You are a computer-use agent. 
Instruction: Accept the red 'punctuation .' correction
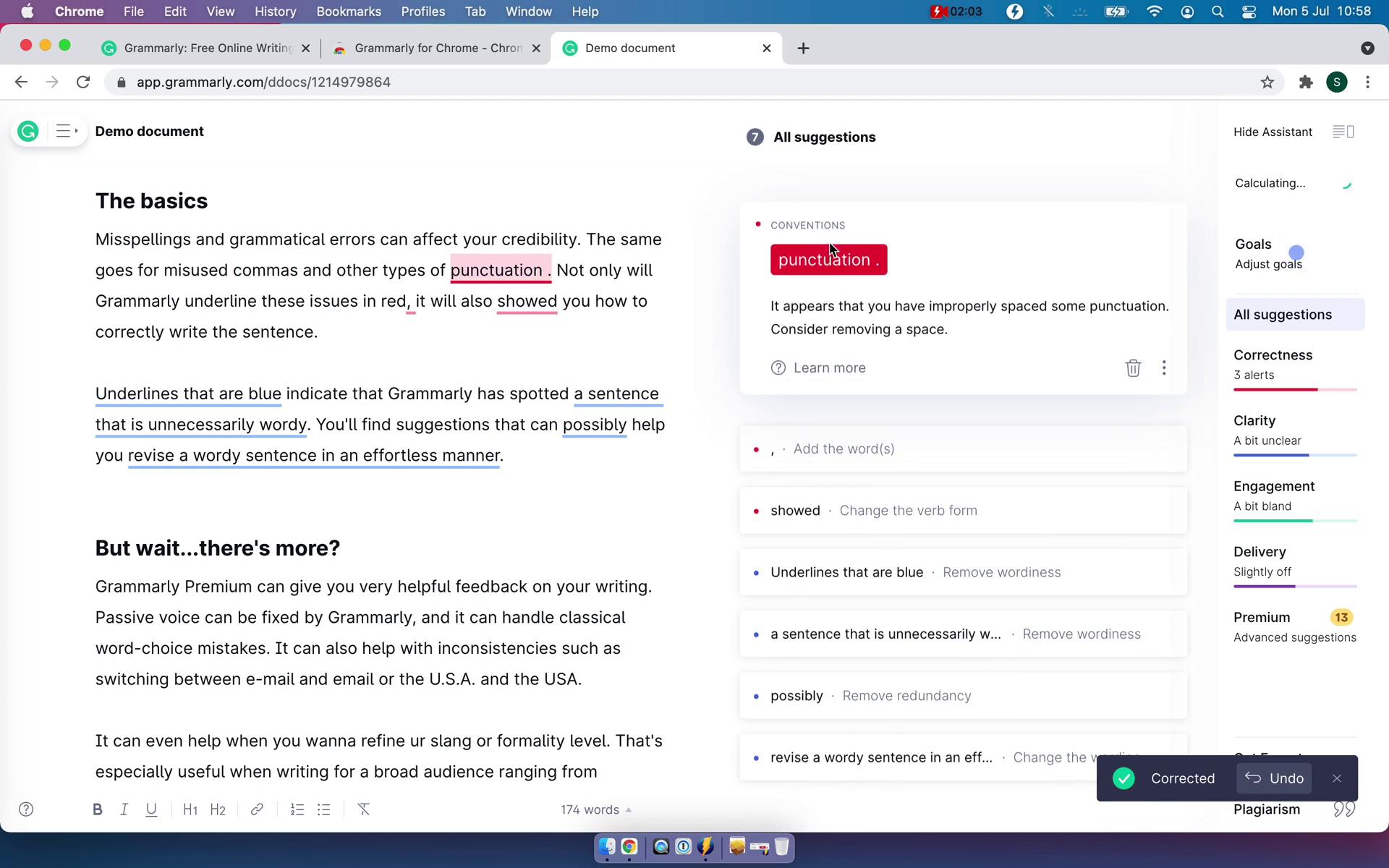[x=829, y=260]
